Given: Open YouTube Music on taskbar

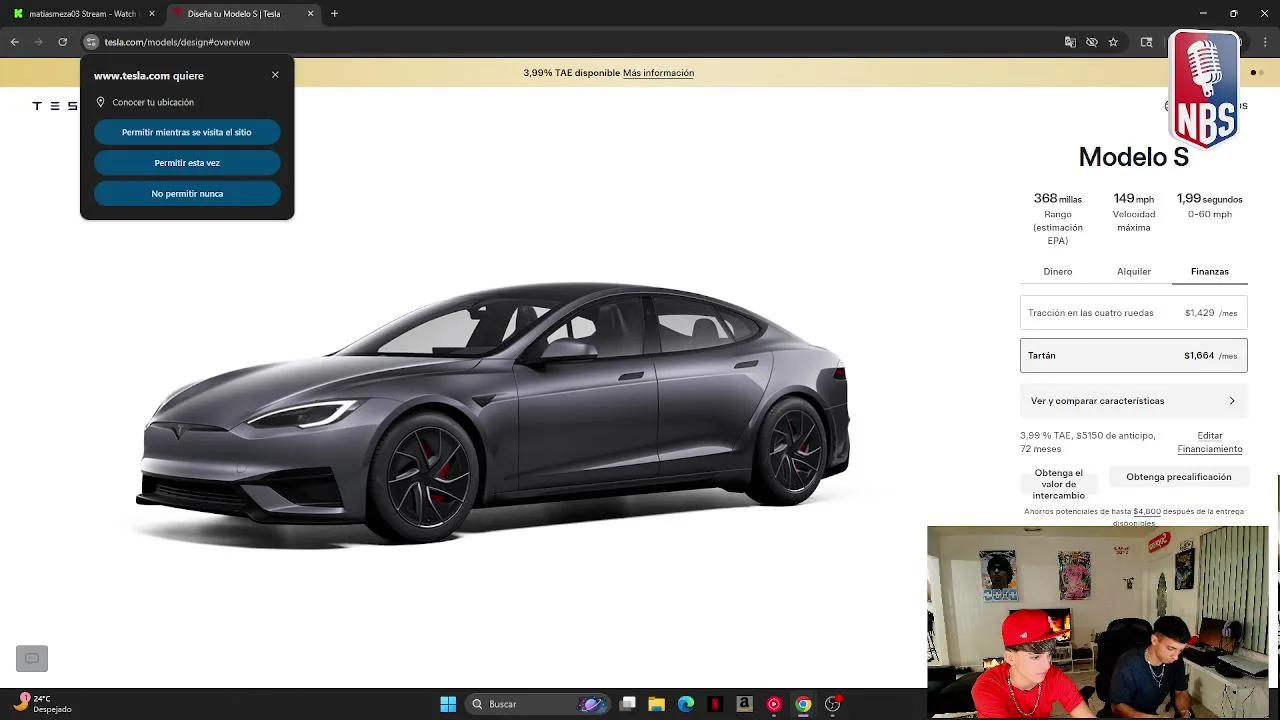Looking at the screenshot, I should 774,704.
